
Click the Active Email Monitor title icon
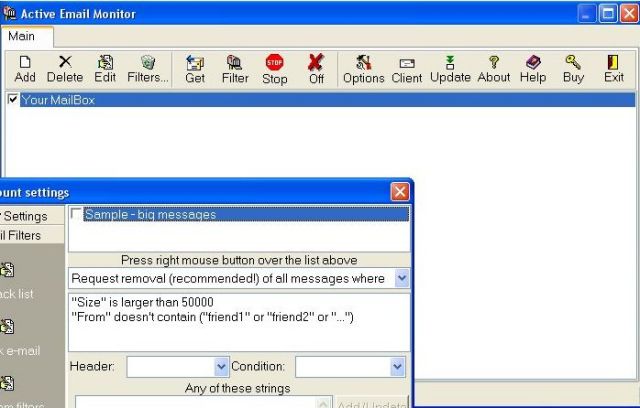tap(9, 13)
